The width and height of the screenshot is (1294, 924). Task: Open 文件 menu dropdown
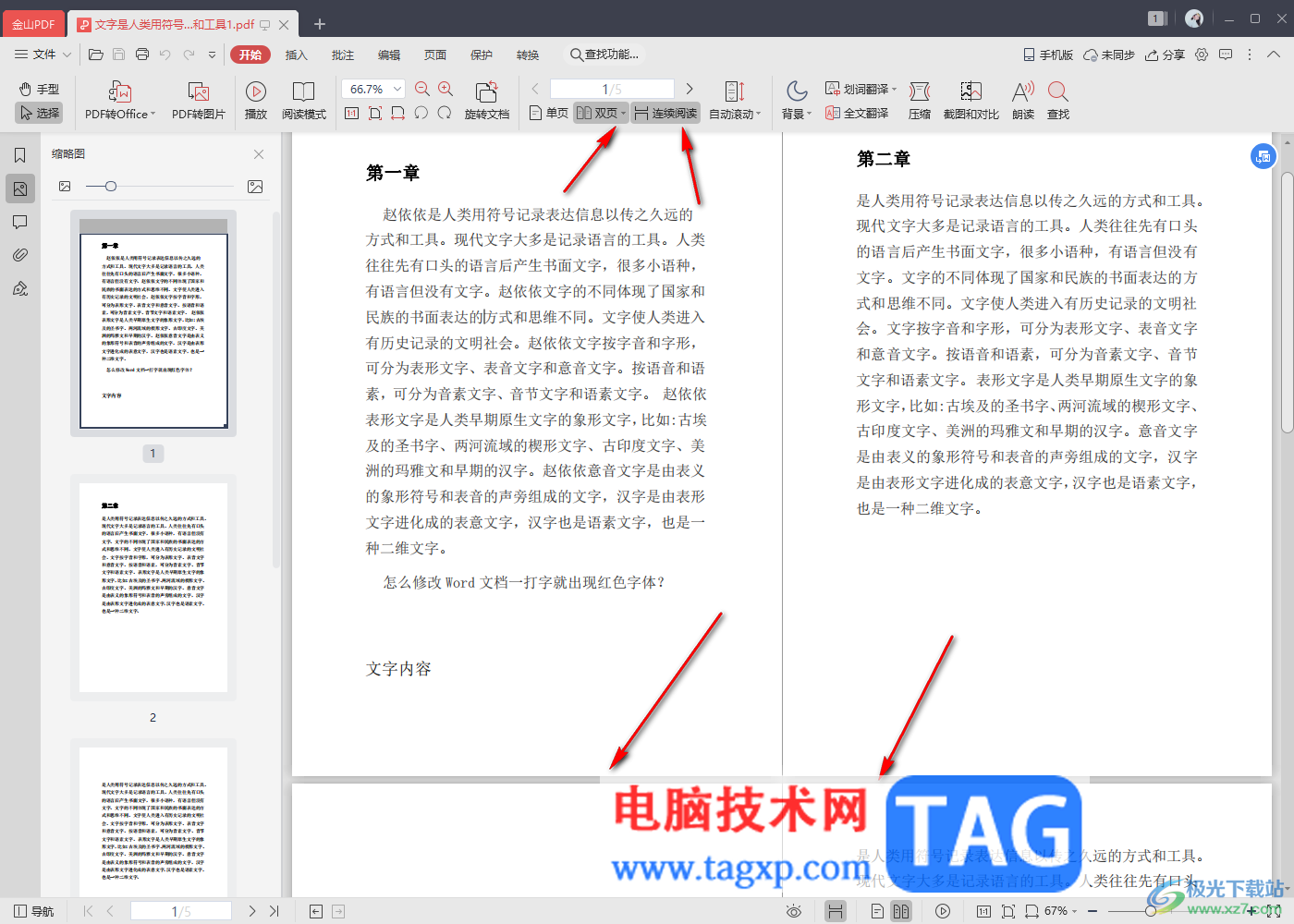pyautogui.click(x=43, y=55)
